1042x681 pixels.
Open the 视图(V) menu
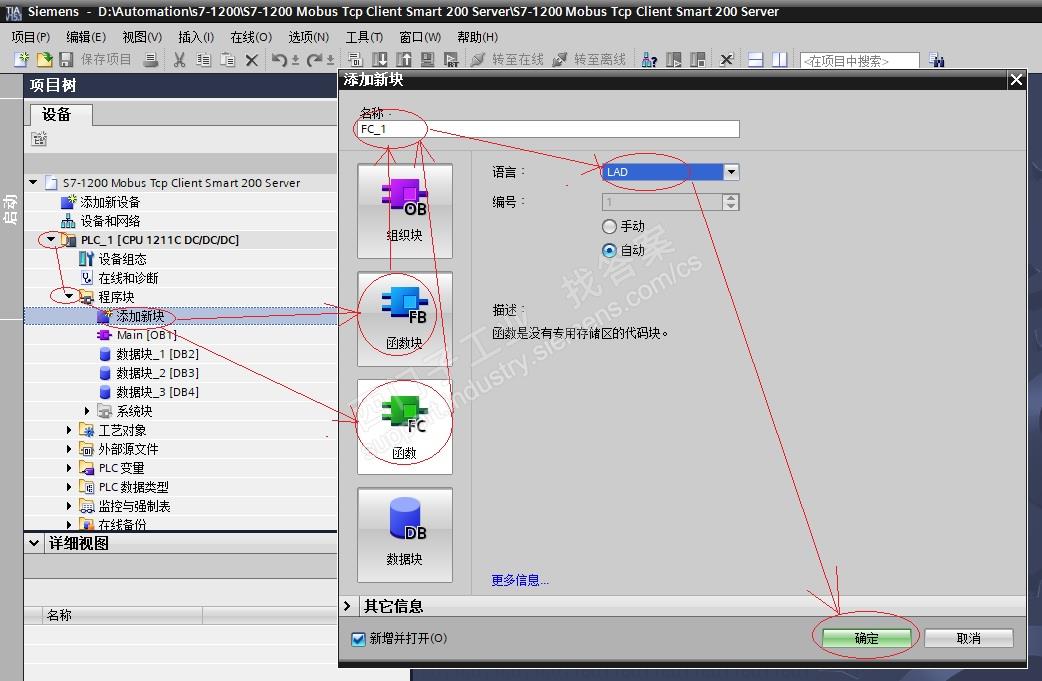142,37
